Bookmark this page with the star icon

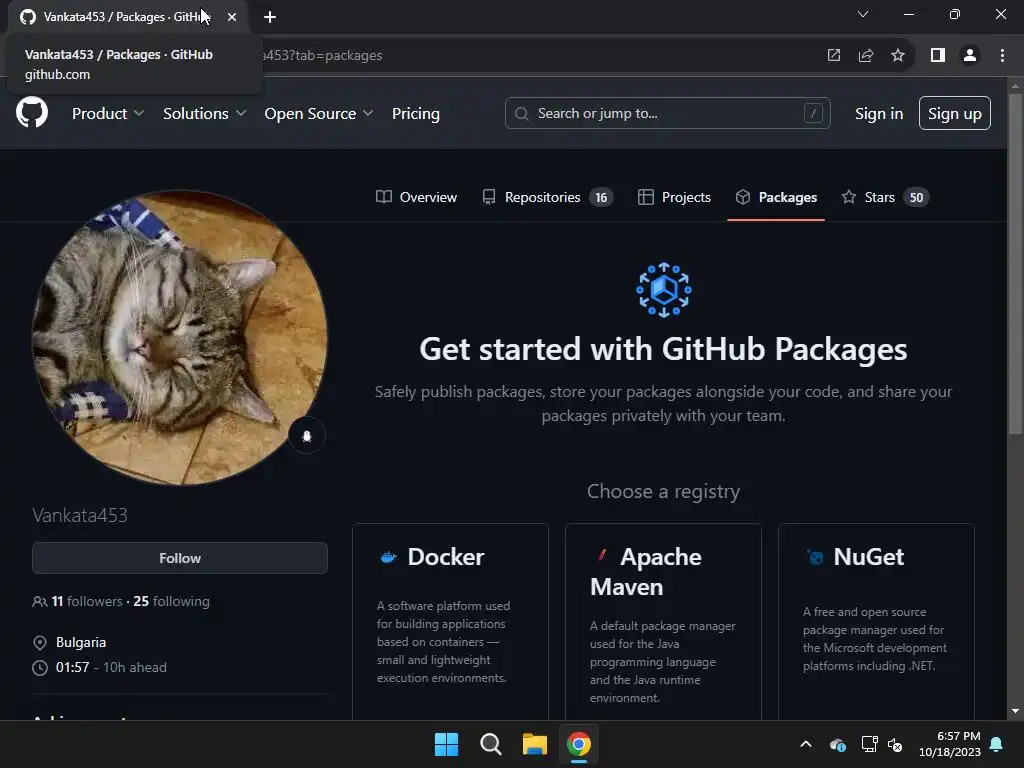(x=898, y=56)
